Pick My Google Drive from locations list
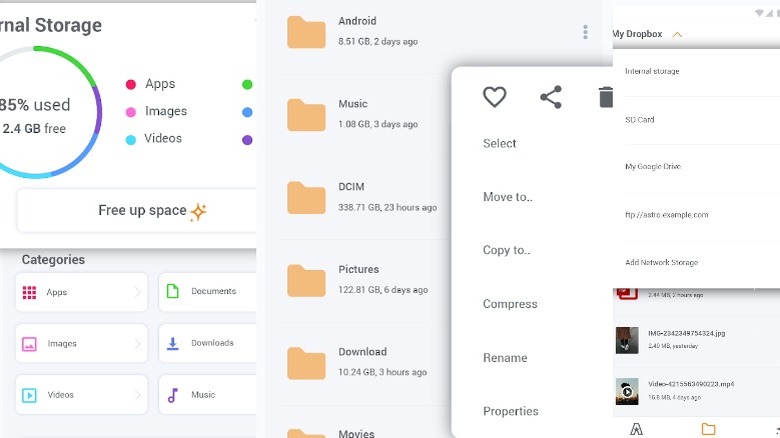Viewport: 780px width, 438px height. point(652,167)
